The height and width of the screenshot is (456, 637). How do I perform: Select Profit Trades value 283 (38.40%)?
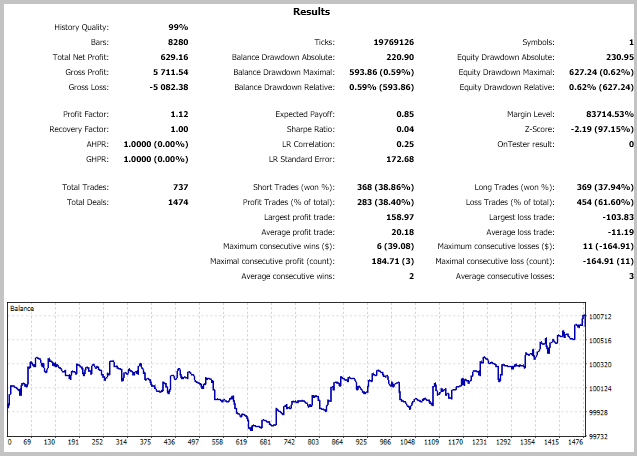tap(386, 202)
